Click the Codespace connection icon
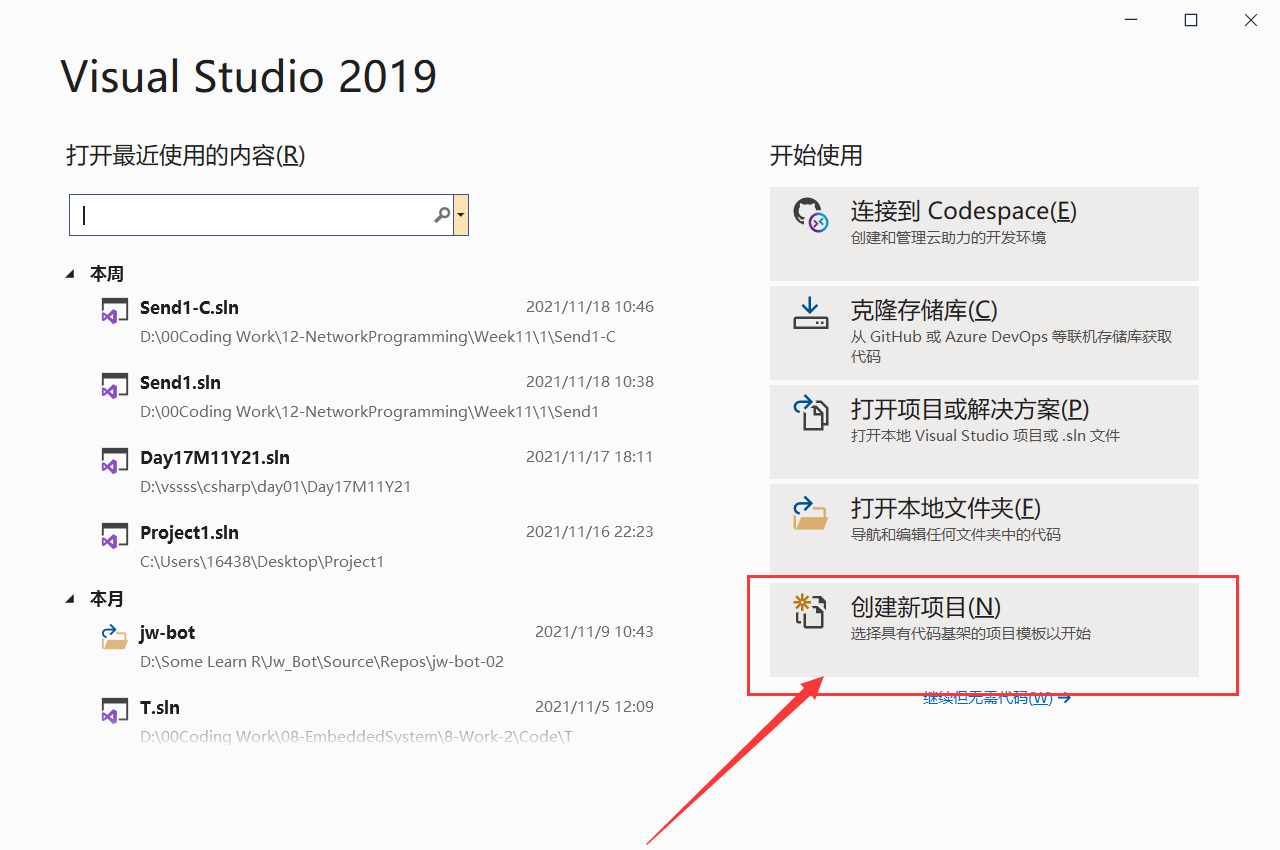 (x=810, y=215)
